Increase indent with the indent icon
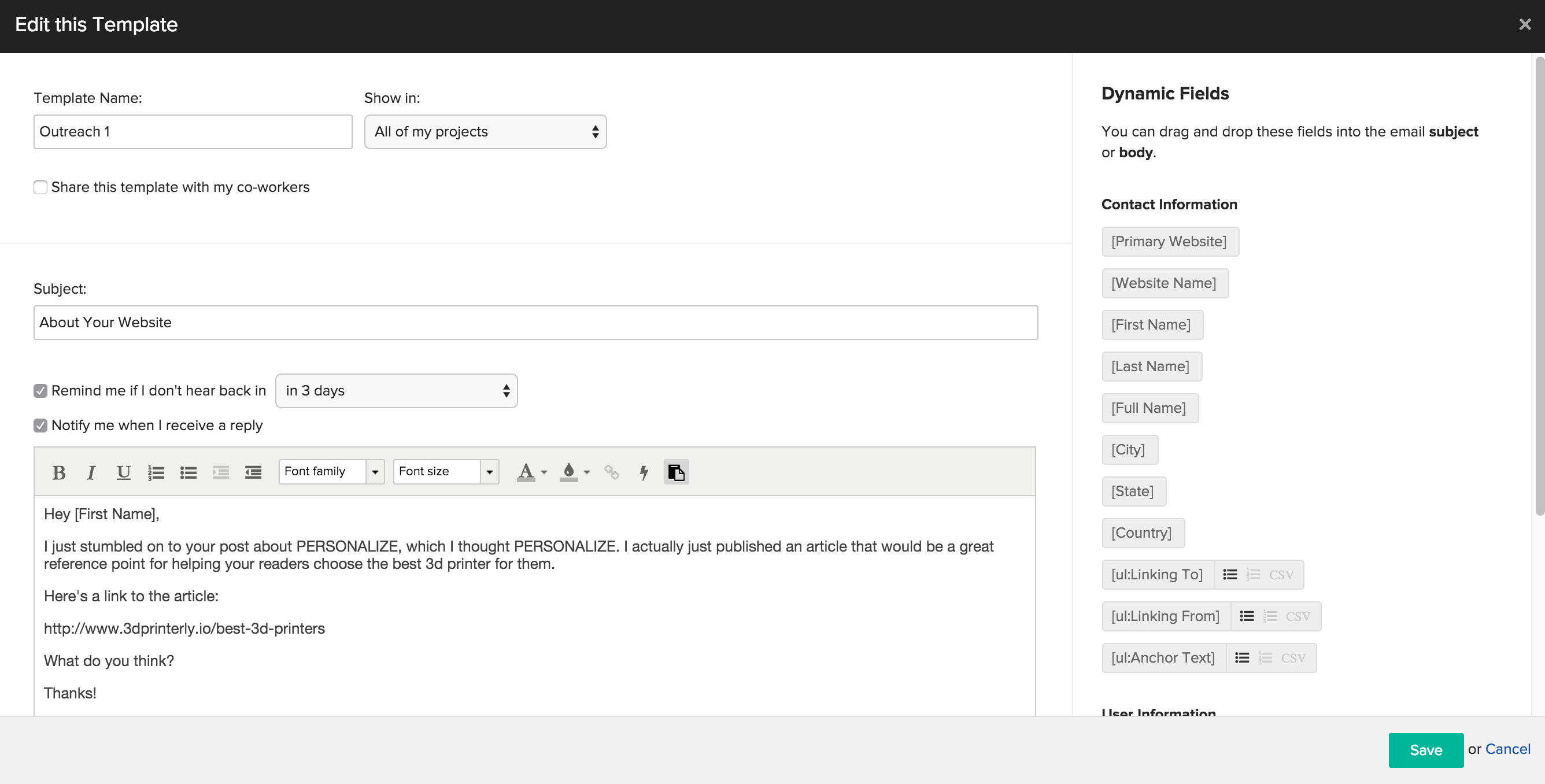Viewport: 1545px width, 784px height. coord(253,472)
